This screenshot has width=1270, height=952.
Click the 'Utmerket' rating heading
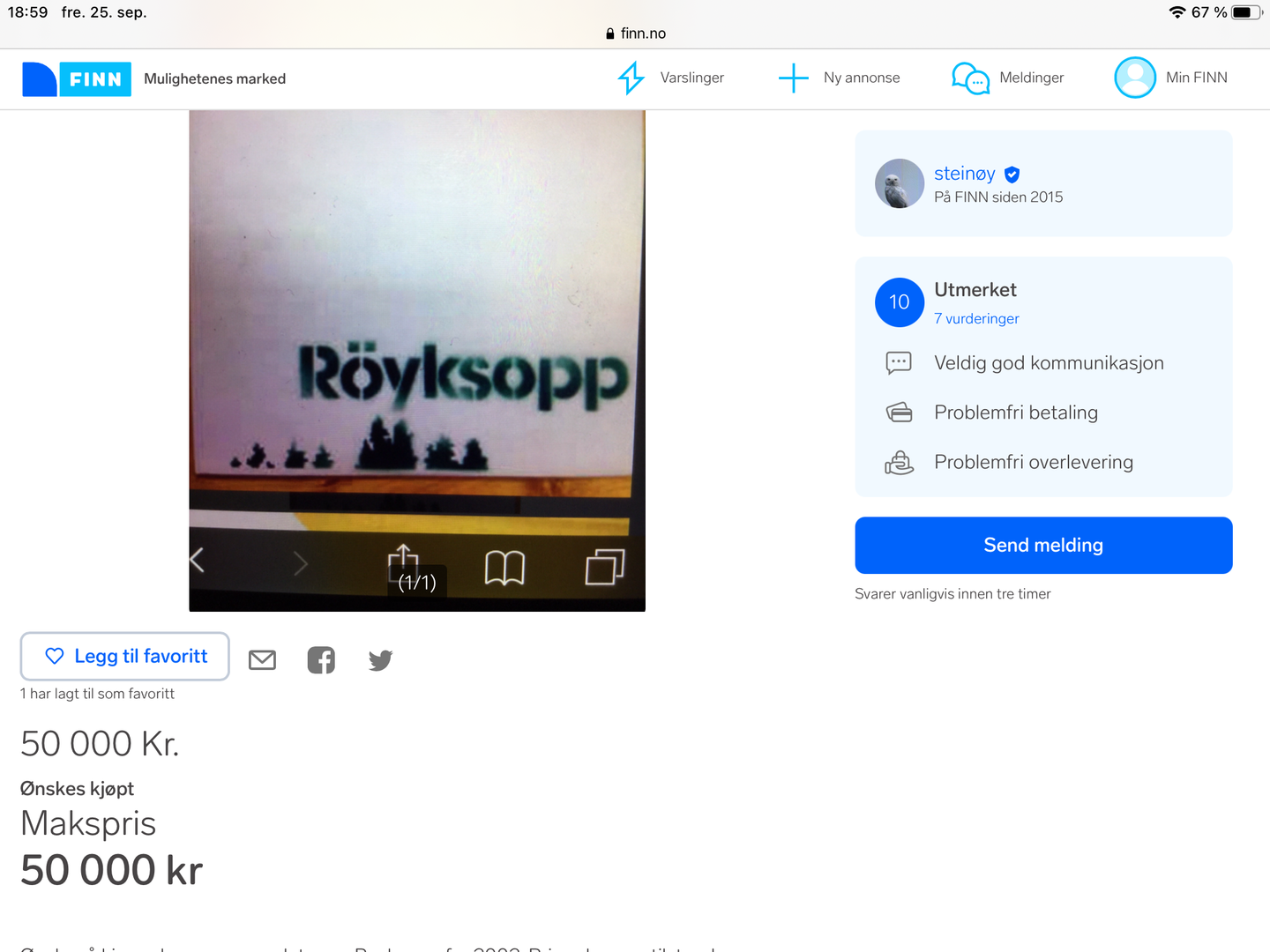click(975, 290)
